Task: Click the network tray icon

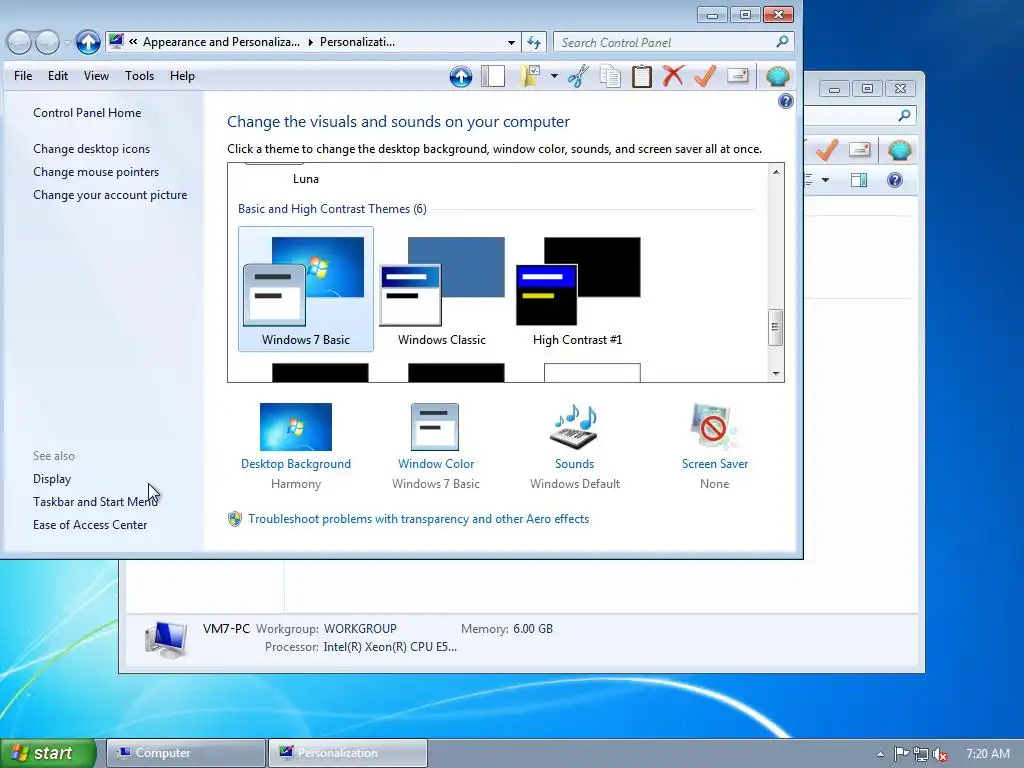Action: point(921,754)
